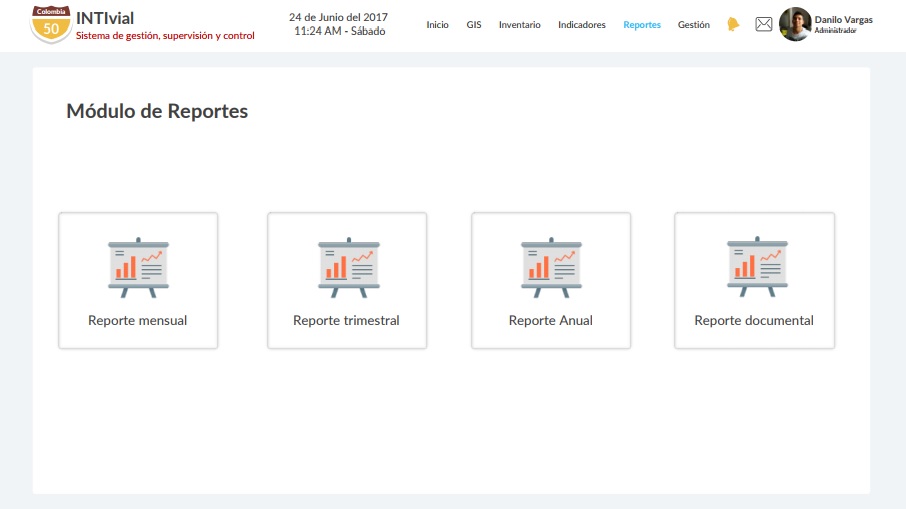The image size is (906, 509).
Task: Open the Reporte trimestral label
Action: pos(346,321)
